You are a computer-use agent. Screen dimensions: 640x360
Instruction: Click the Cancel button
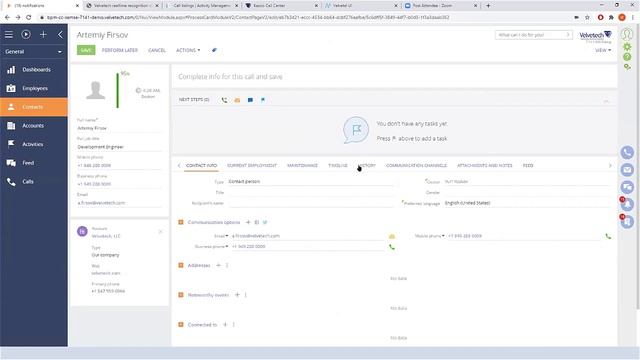[157, 50]
